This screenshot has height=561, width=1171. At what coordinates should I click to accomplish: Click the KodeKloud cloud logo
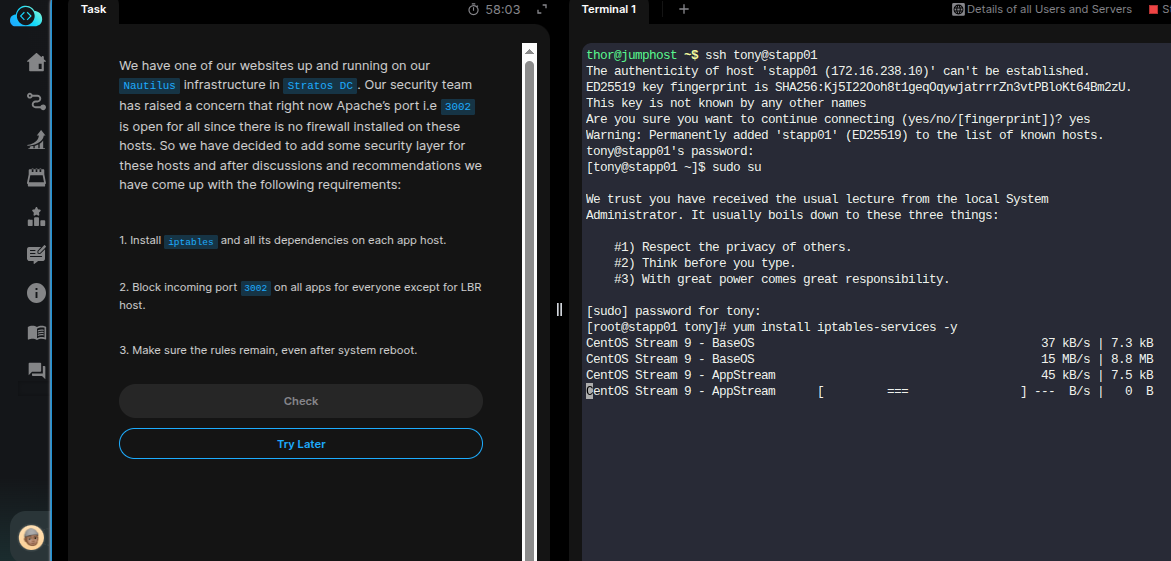point(25,17)
